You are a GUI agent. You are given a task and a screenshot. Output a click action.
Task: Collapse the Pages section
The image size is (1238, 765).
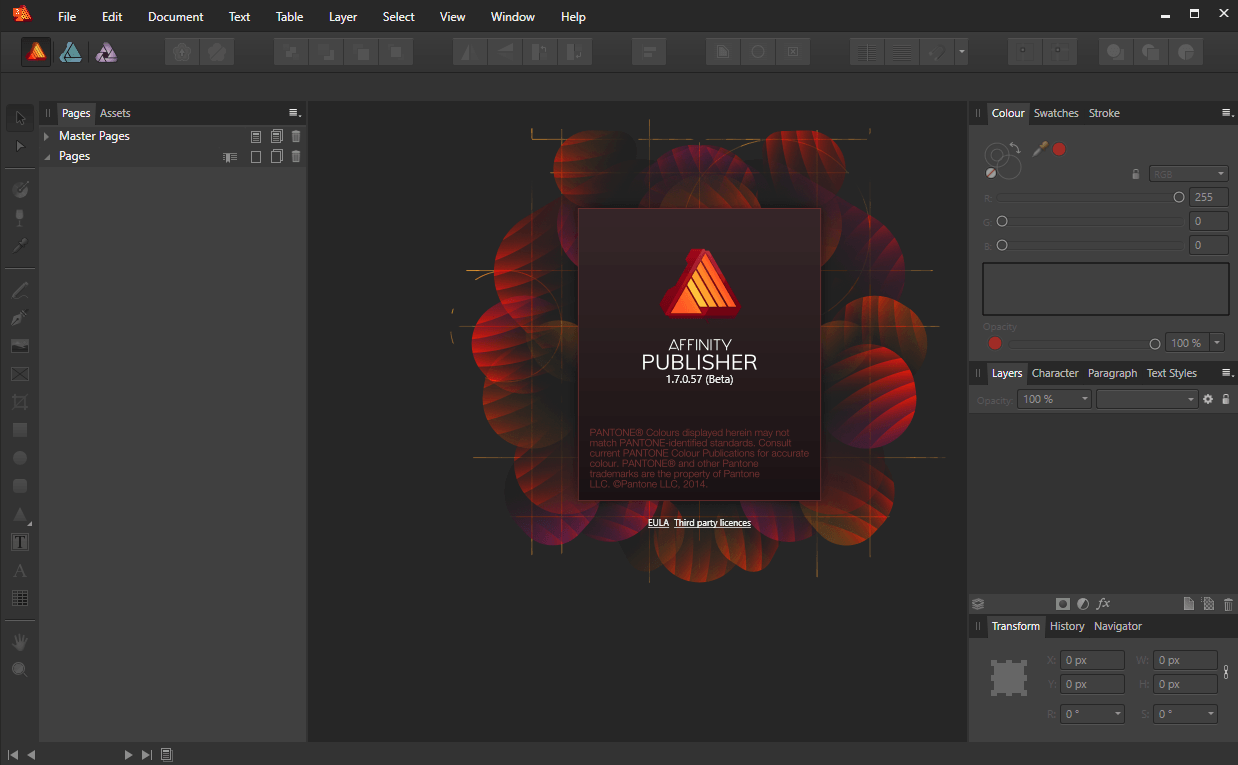point(47,156)
